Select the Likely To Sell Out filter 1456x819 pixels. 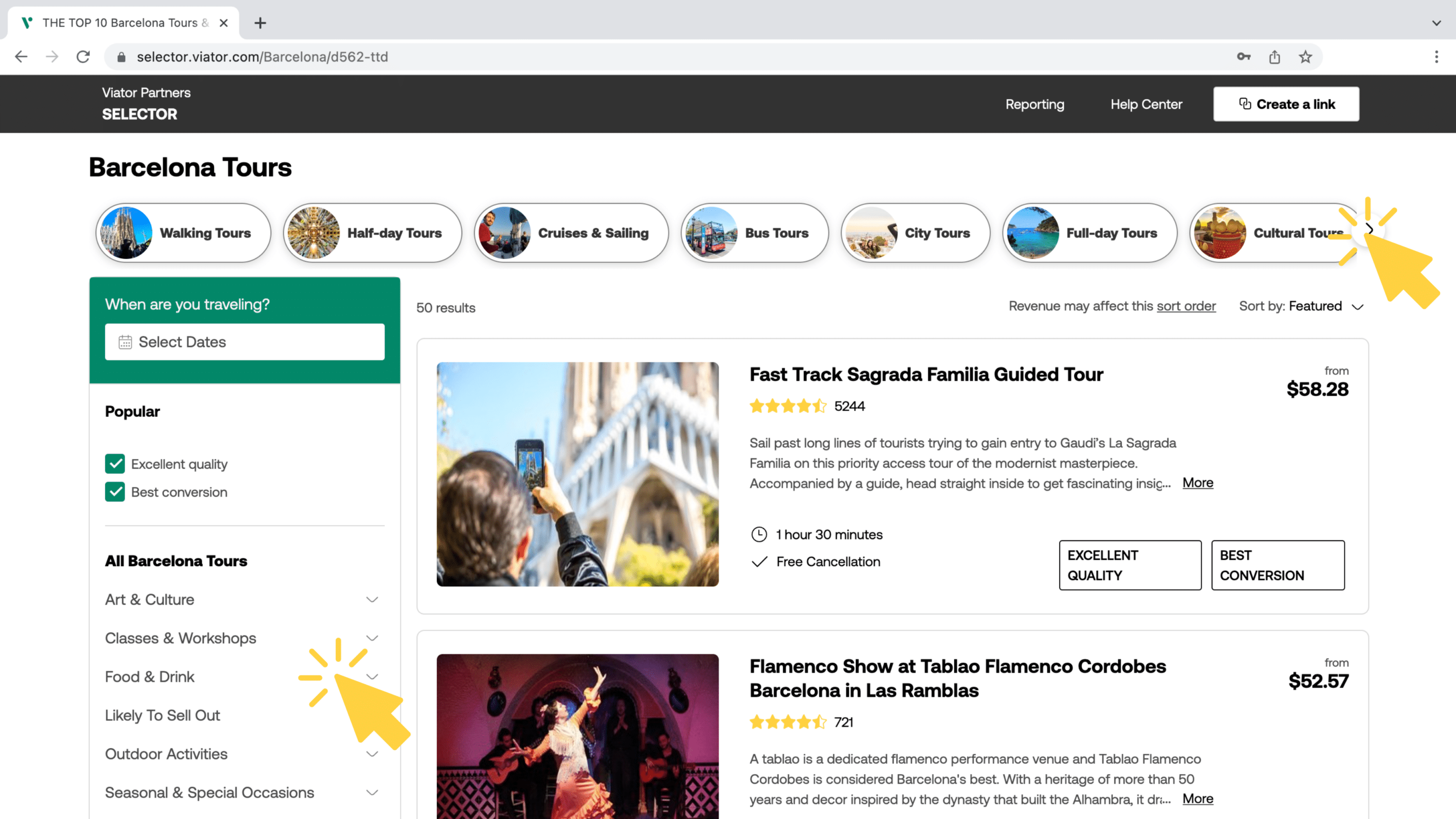162,715
